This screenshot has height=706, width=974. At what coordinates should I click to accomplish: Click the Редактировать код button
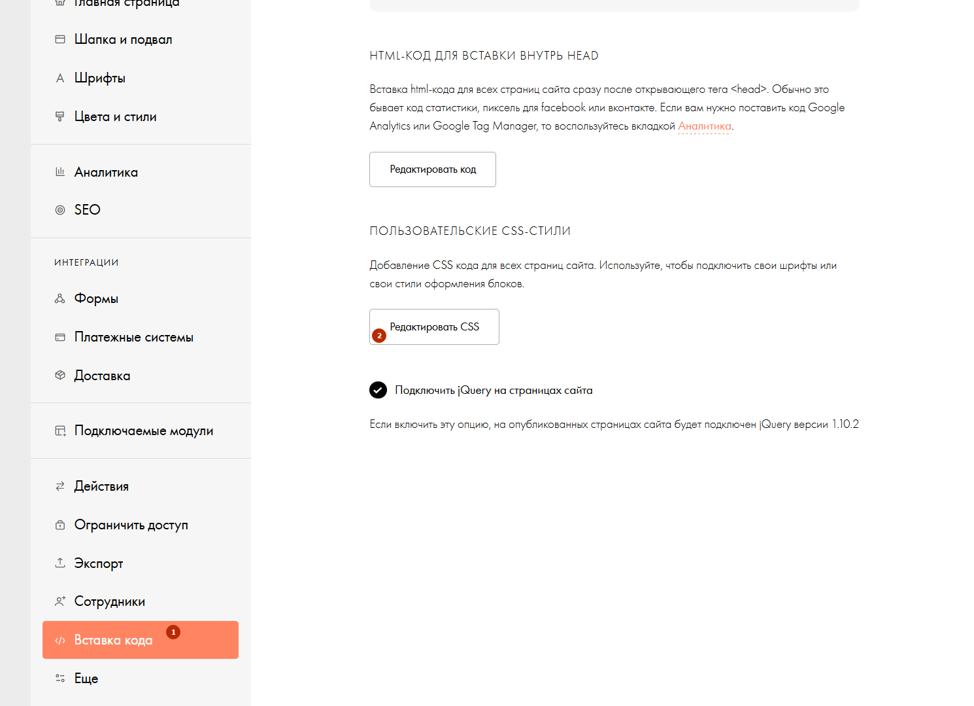(432, 169)
